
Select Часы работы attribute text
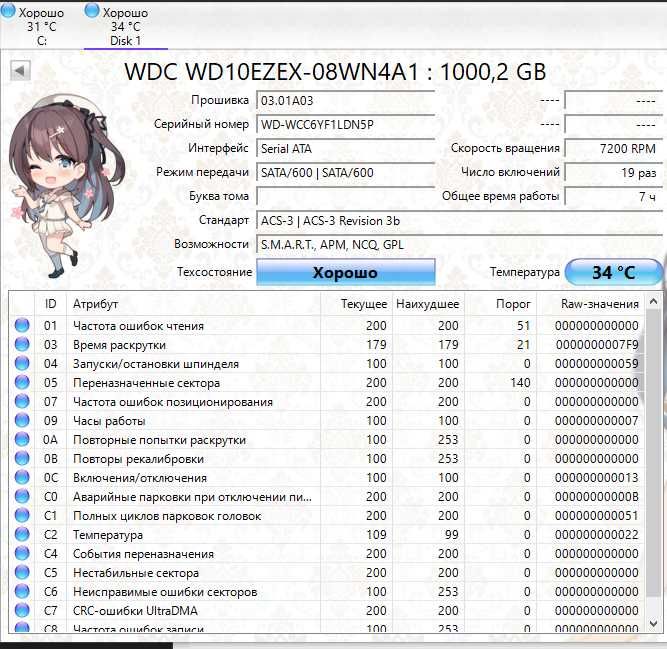click(x=109, y=421)
